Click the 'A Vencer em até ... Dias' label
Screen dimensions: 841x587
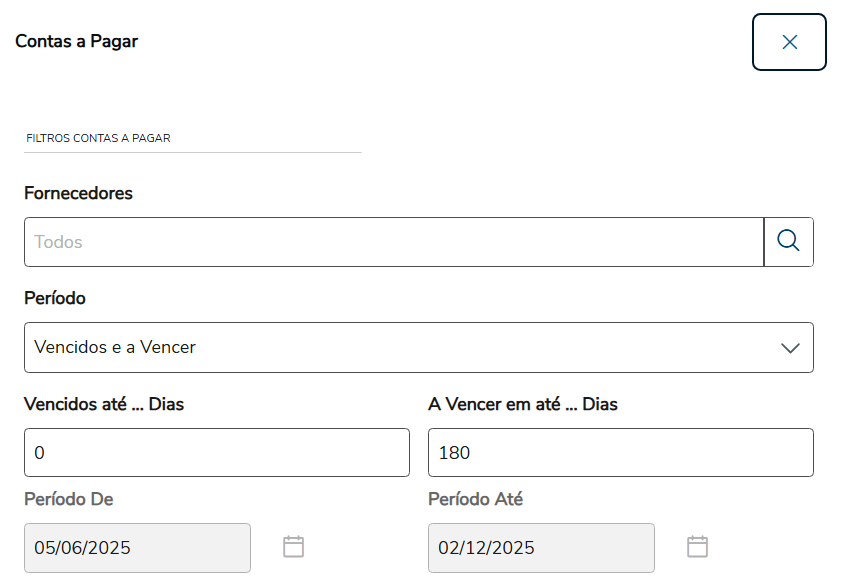(523, 404)
